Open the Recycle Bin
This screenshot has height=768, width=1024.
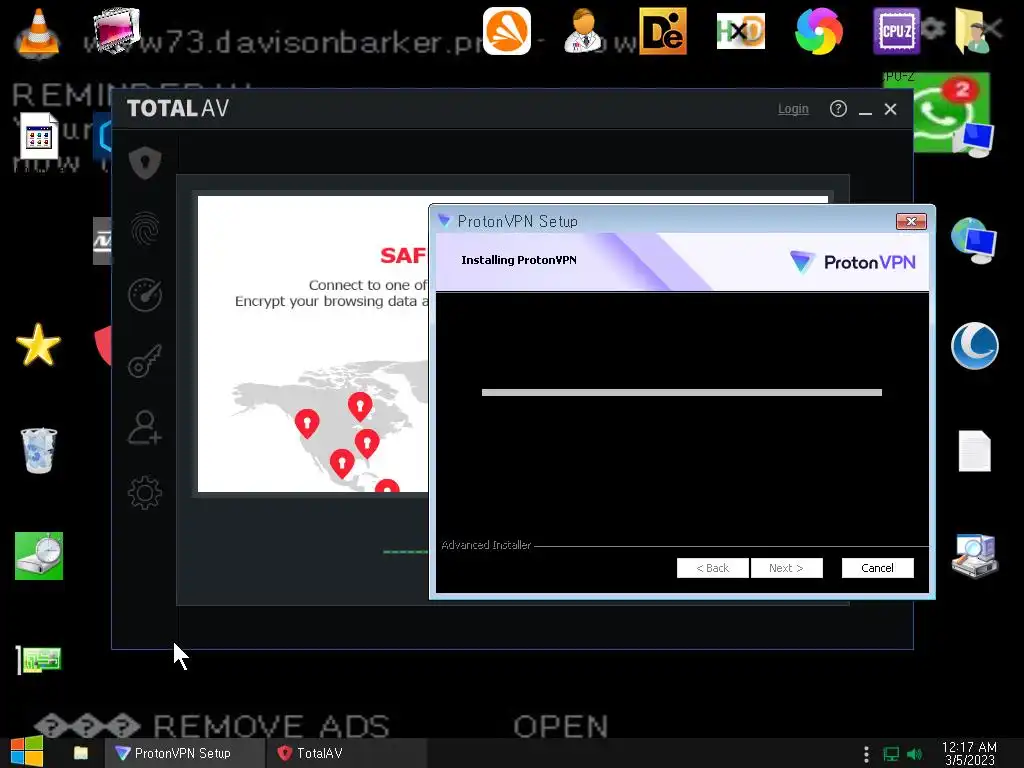pyautogui.click(x=39, y=450)
